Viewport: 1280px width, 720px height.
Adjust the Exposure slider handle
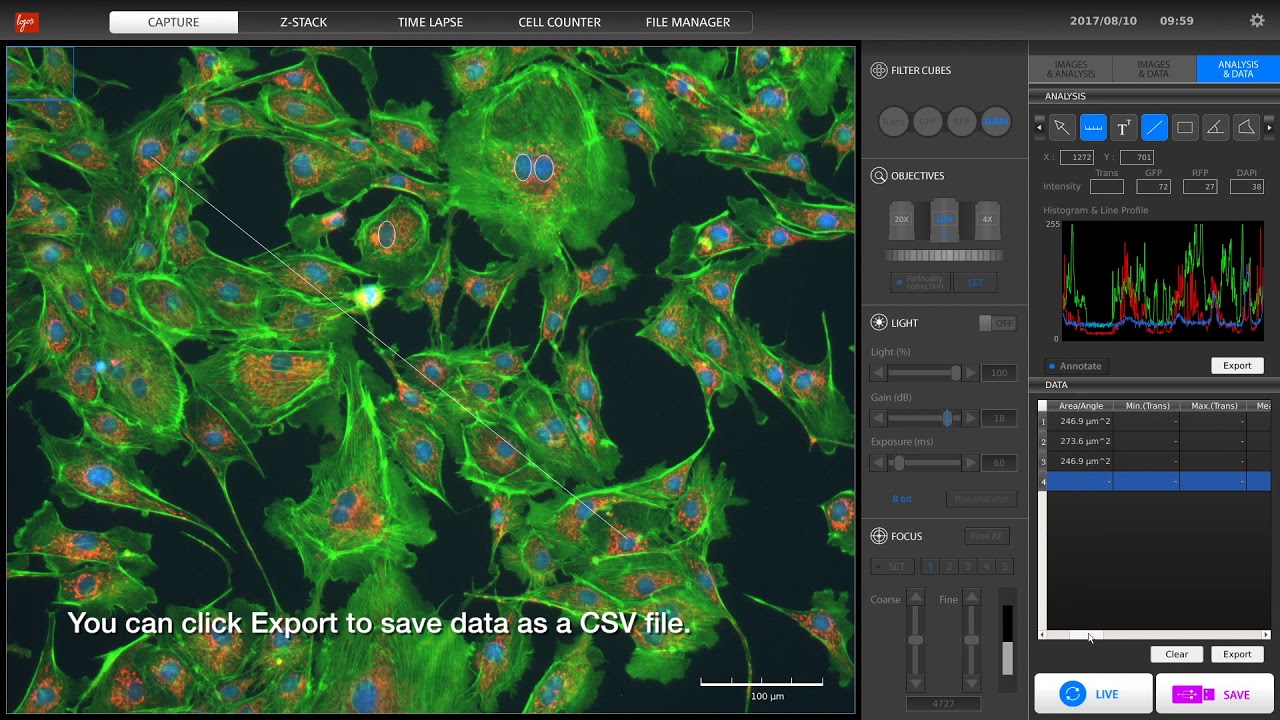[x=899, y=463]
